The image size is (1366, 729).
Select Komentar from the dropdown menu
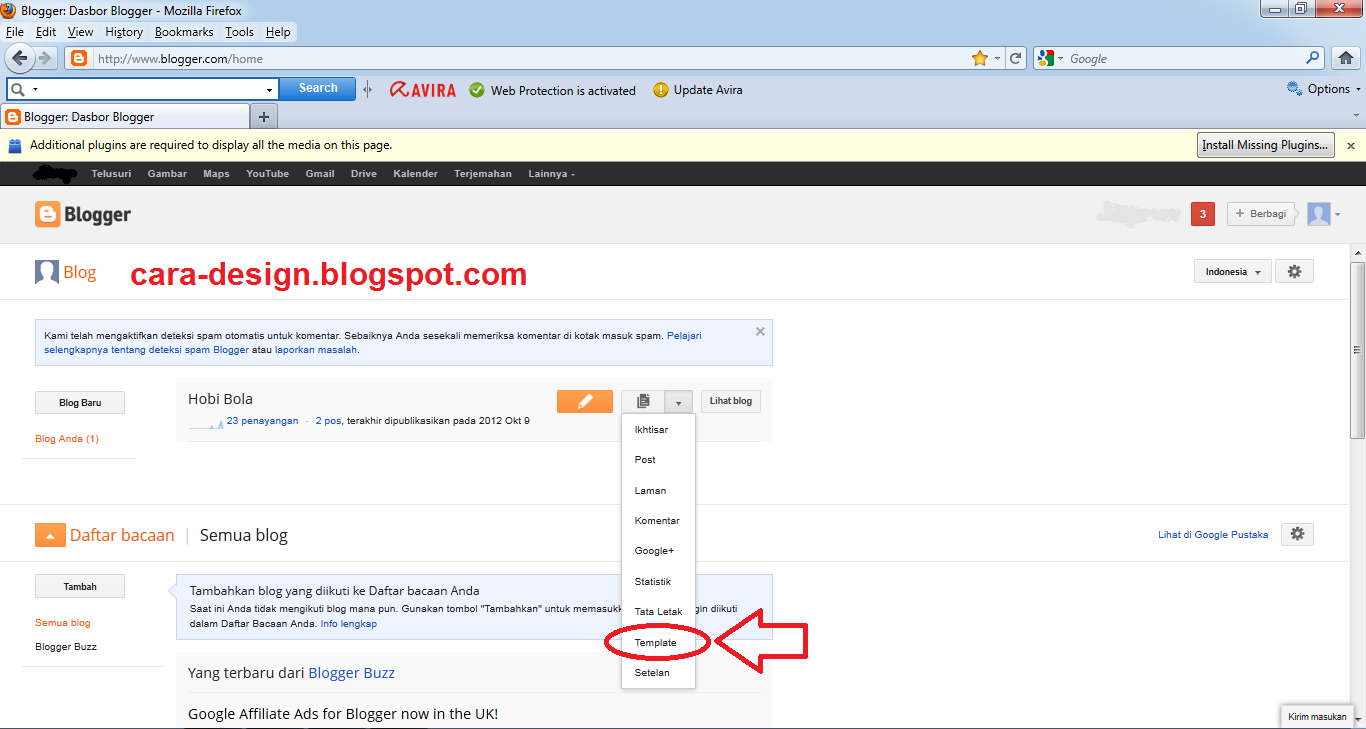click(658, 520)
